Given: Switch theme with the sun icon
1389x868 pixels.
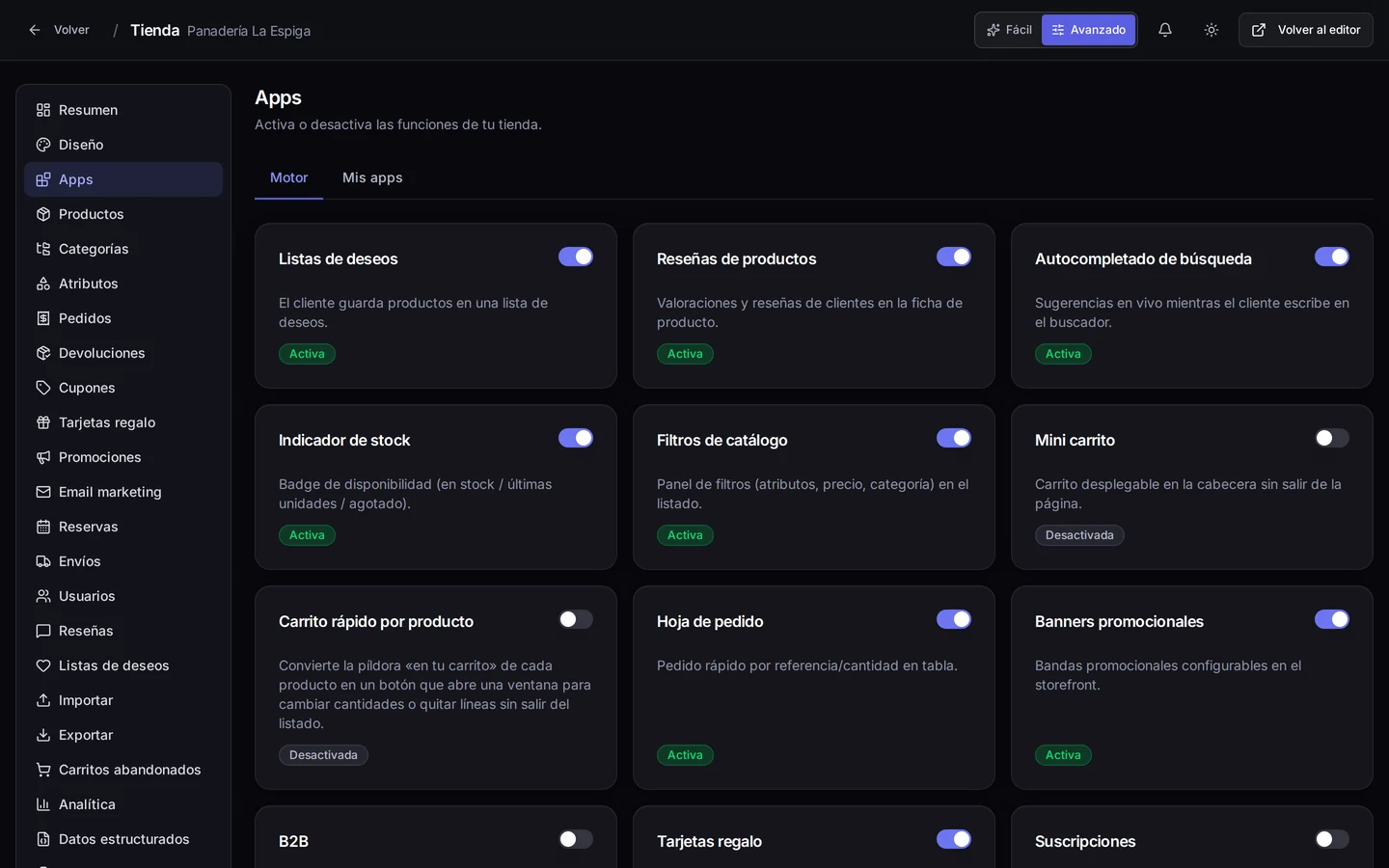Looking at the screenshot, I should point(1212,30).
